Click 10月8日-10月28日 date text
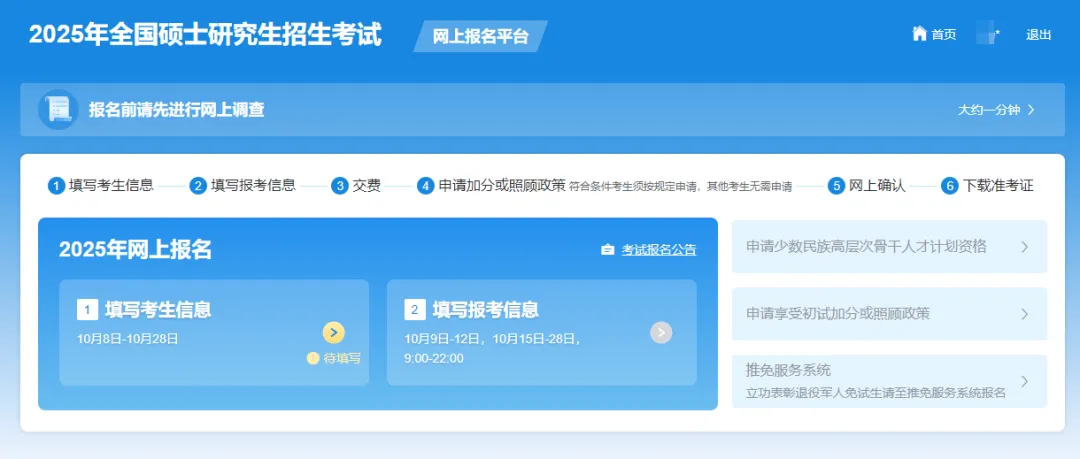 pos(128,338)
